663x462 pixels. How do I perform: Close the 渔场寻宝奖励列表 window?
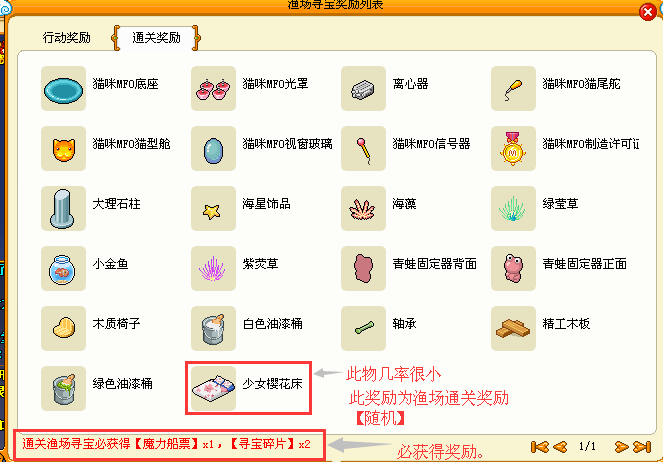648,11
